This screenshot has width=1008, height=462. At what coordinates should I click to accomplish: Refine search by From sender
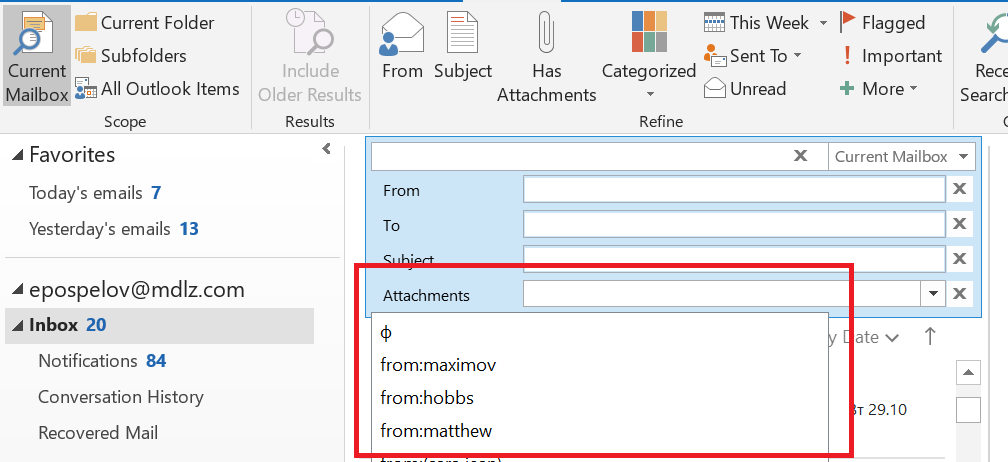pyautogui.click(x=402, y=48)
